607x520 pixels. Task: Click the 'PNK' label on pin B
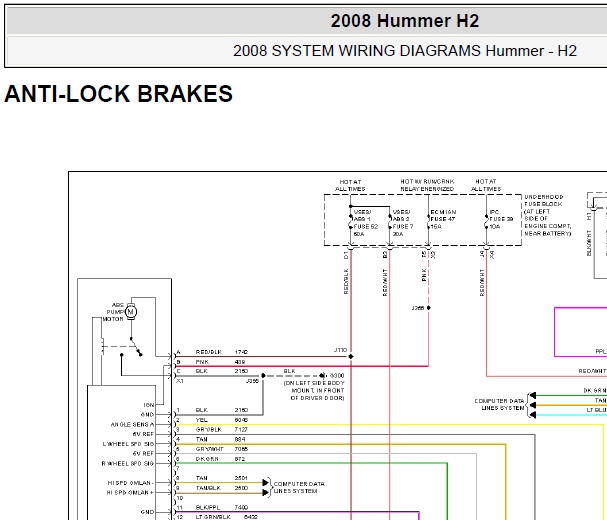[x=202, y=362]
